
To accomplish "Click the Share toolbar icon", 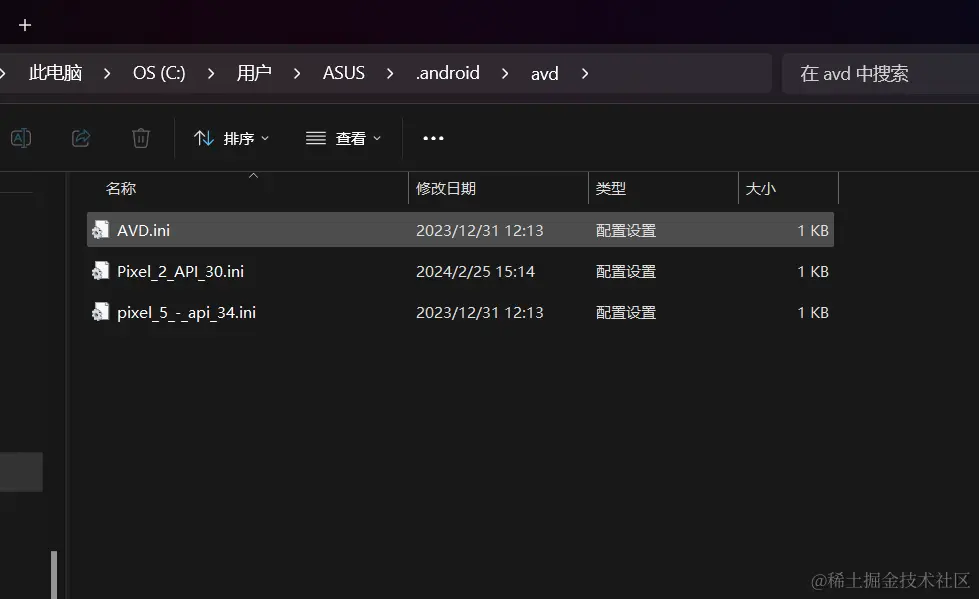I will [x=81, y=138].
